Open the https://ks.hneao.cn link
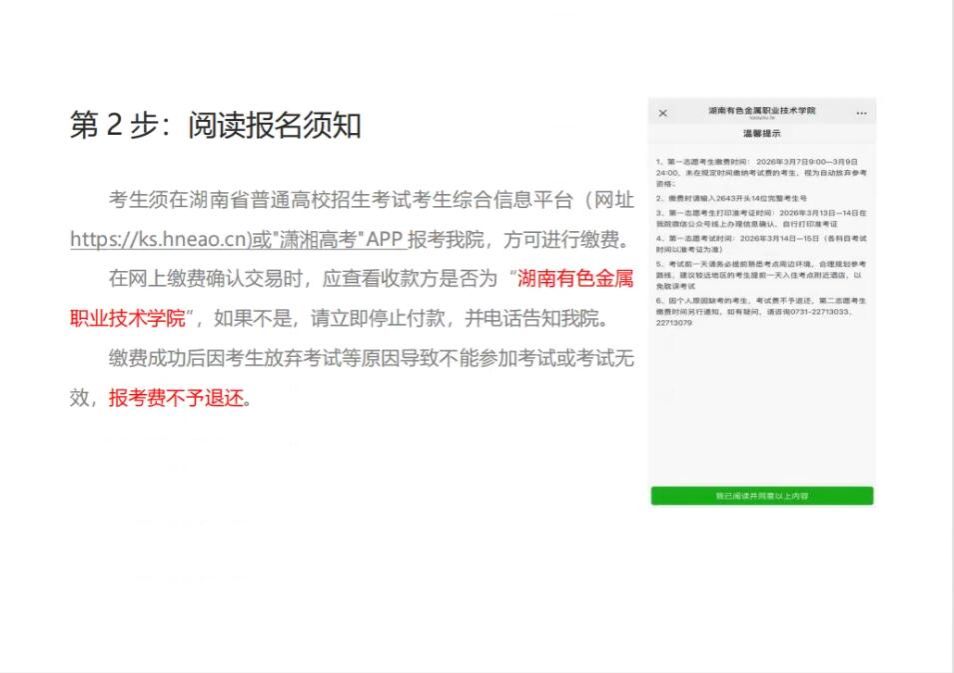Image resolution: width=954 pixels, height=673 pixels. 160,240
